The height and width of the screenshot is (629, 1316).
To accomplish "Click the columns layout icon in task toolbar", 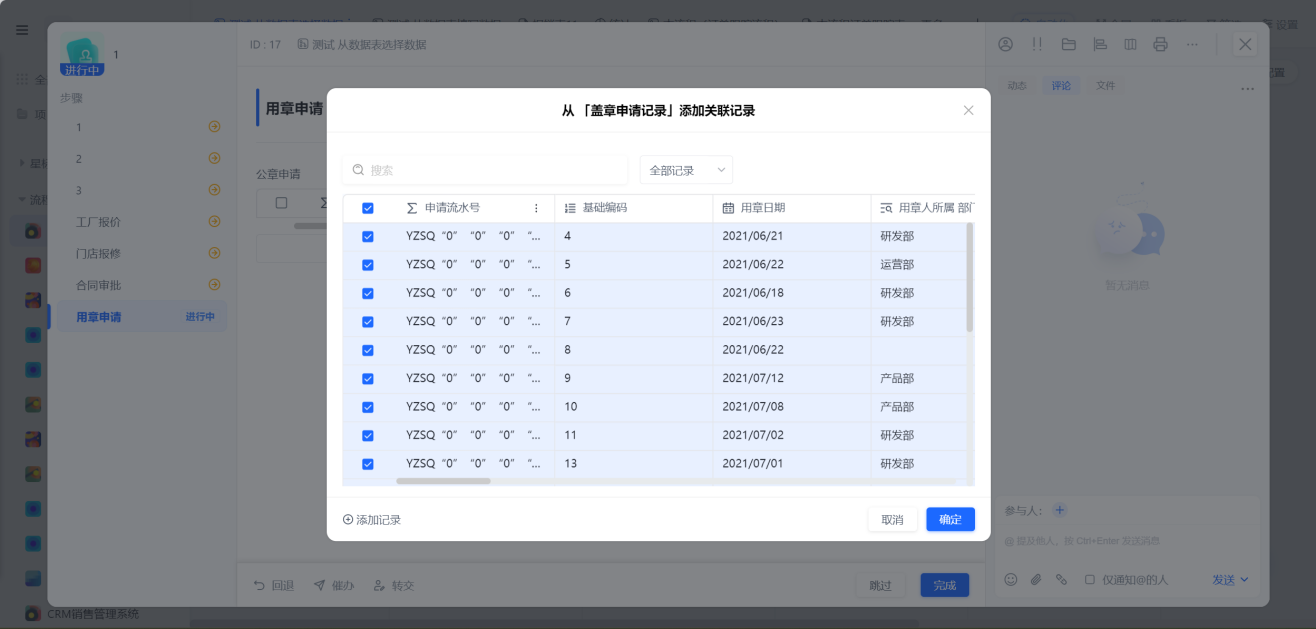I will (x=1130, y=44).
